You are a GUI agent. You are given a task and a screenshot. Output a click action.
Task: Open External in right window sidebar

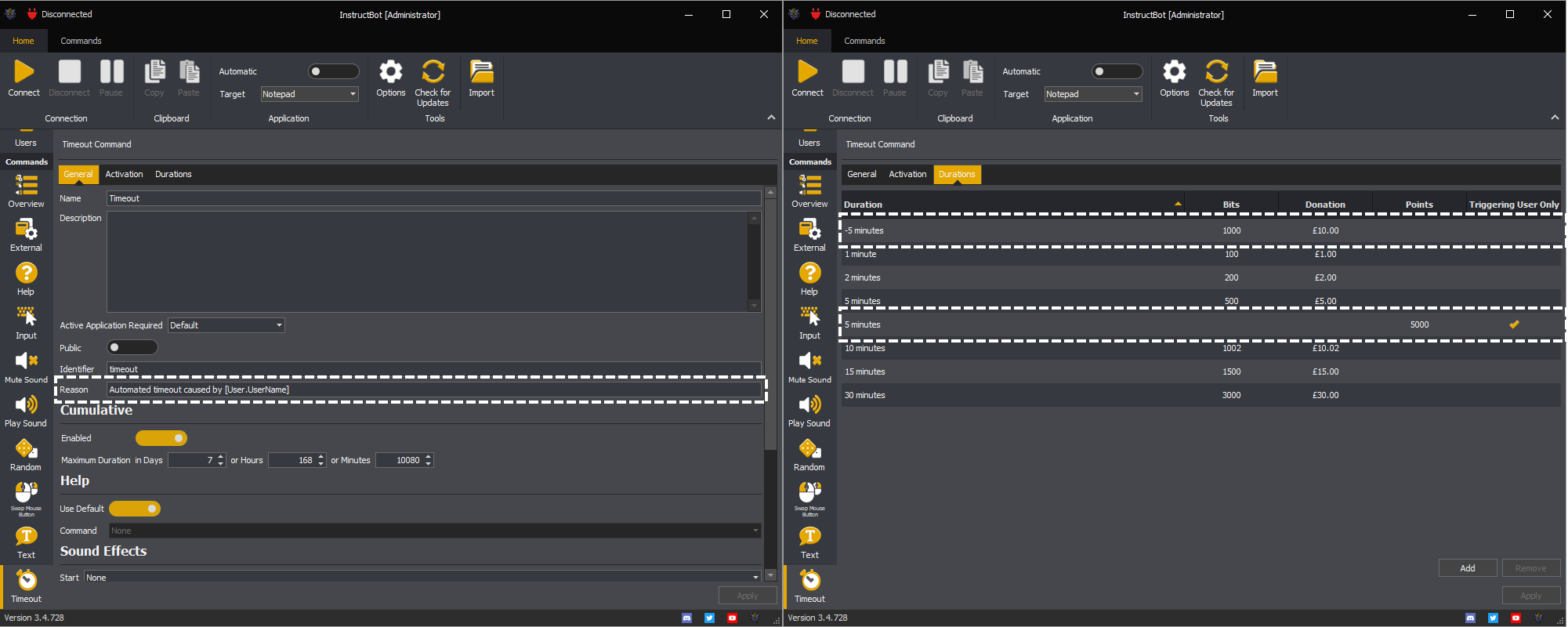(809, 235)
